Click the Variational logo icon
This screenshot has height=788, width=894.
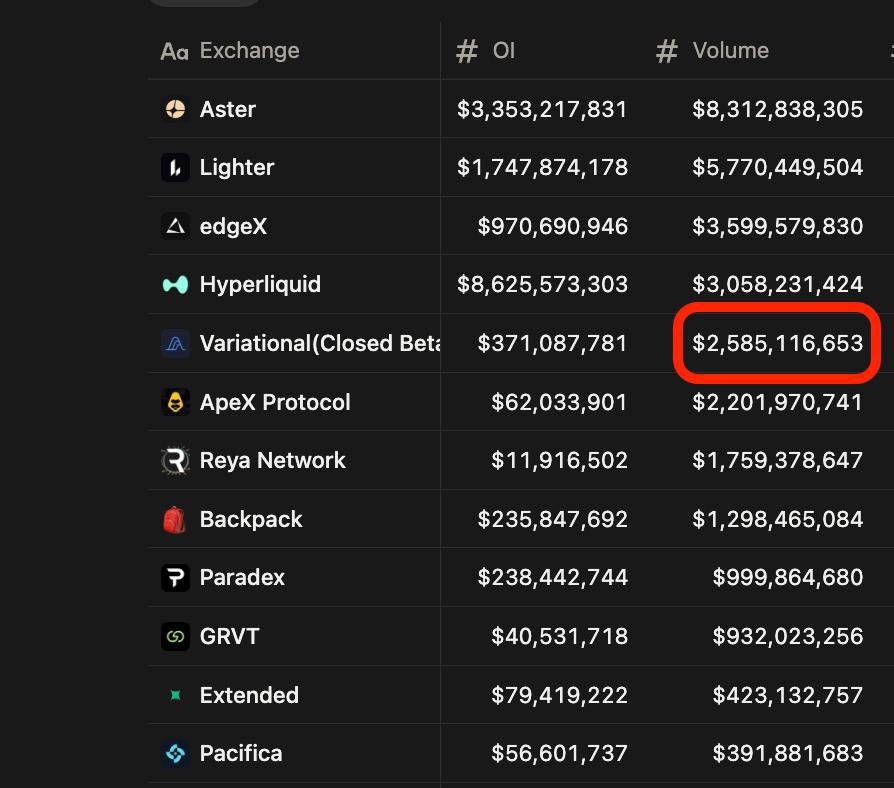coord(175,343)
